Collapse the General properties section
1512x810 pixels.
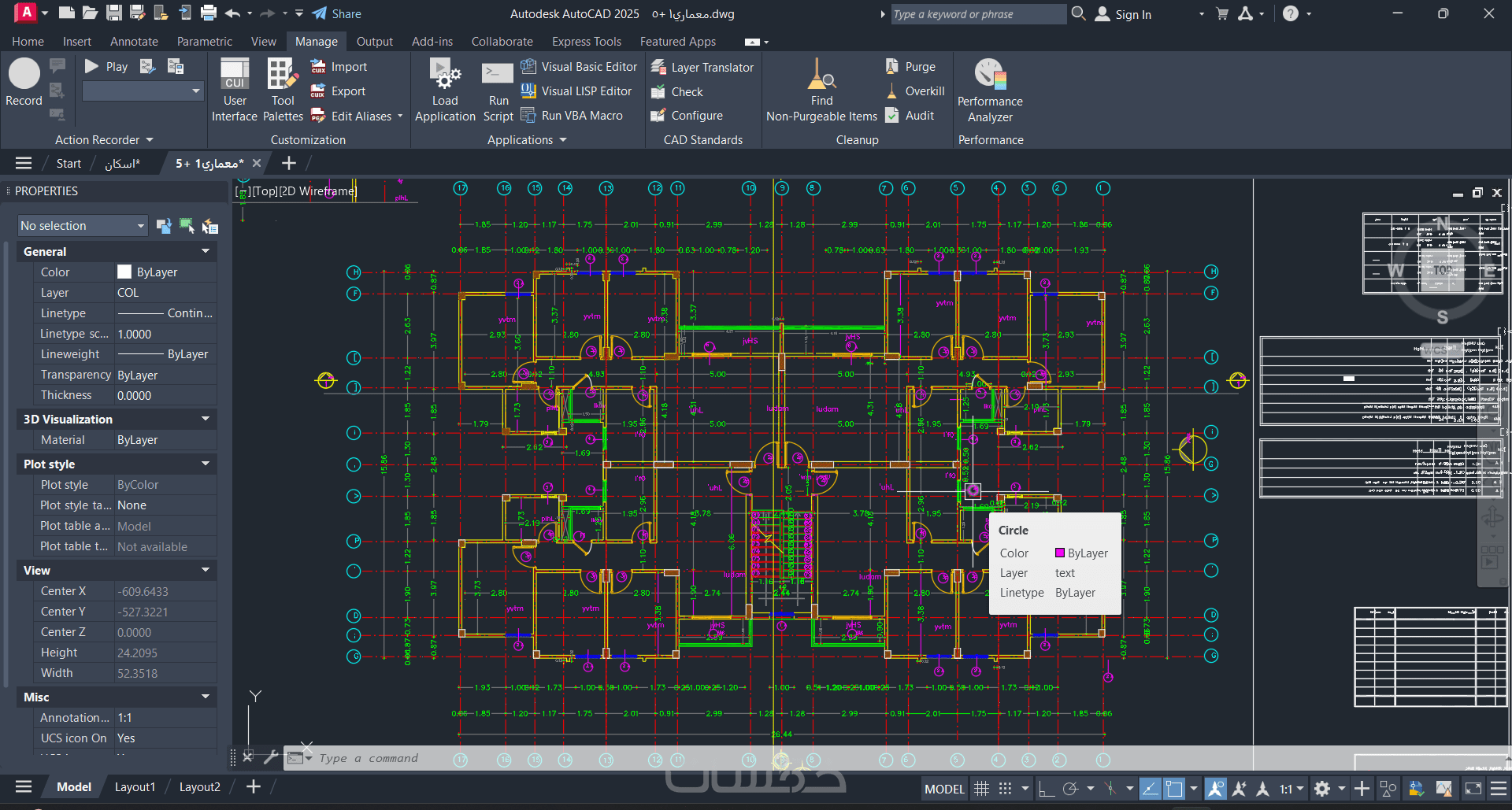(205, 251)
